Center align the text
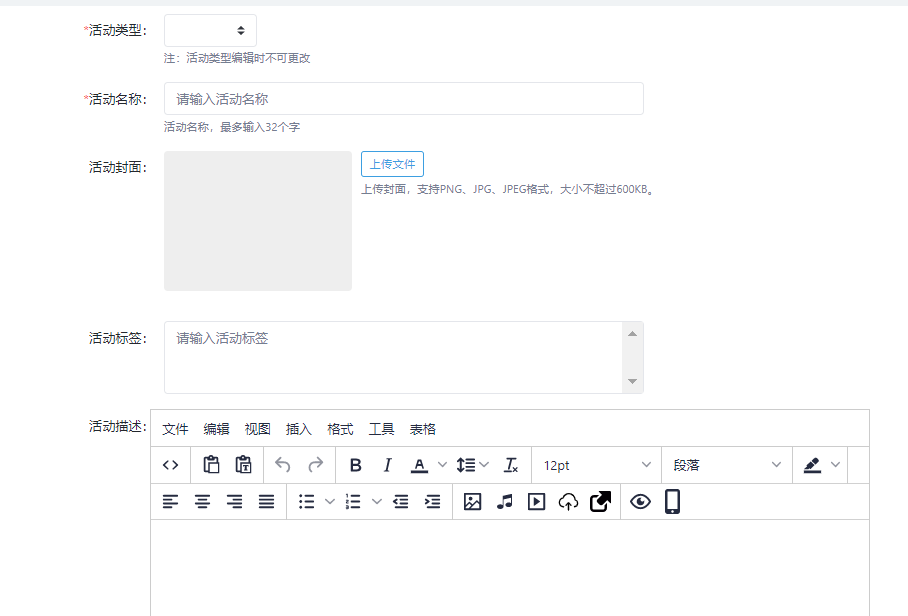Image resolution: width=908 pixels, height=616 pixels. click(202, 501)
